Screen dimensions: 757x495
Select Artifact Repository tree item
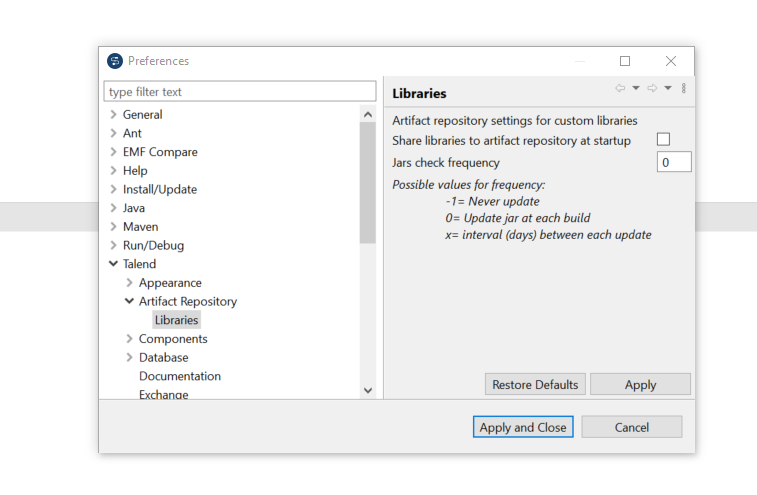click(x=188, y=301)
